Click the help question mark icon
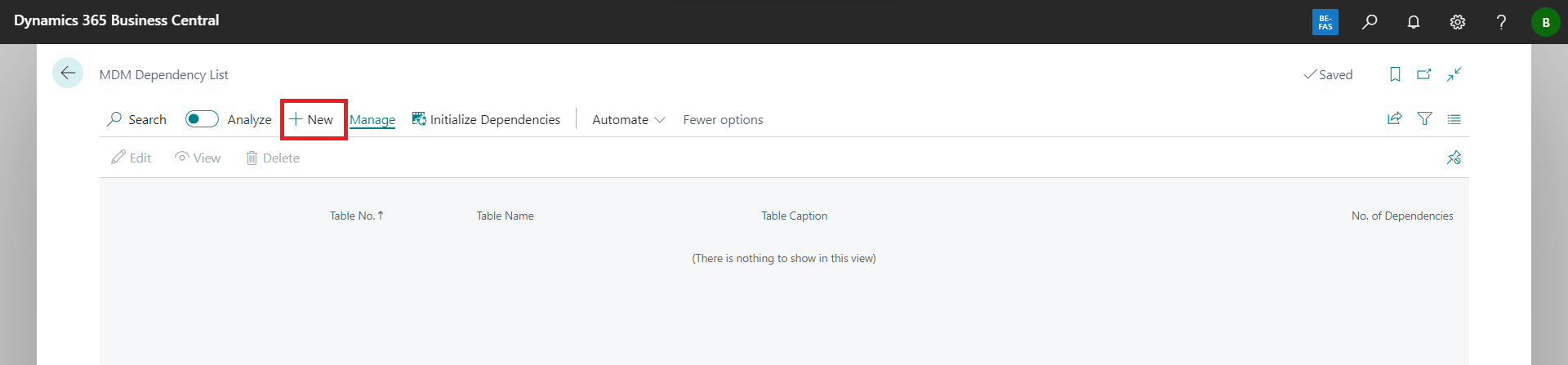The image size is (1568, 365). 1501,22
